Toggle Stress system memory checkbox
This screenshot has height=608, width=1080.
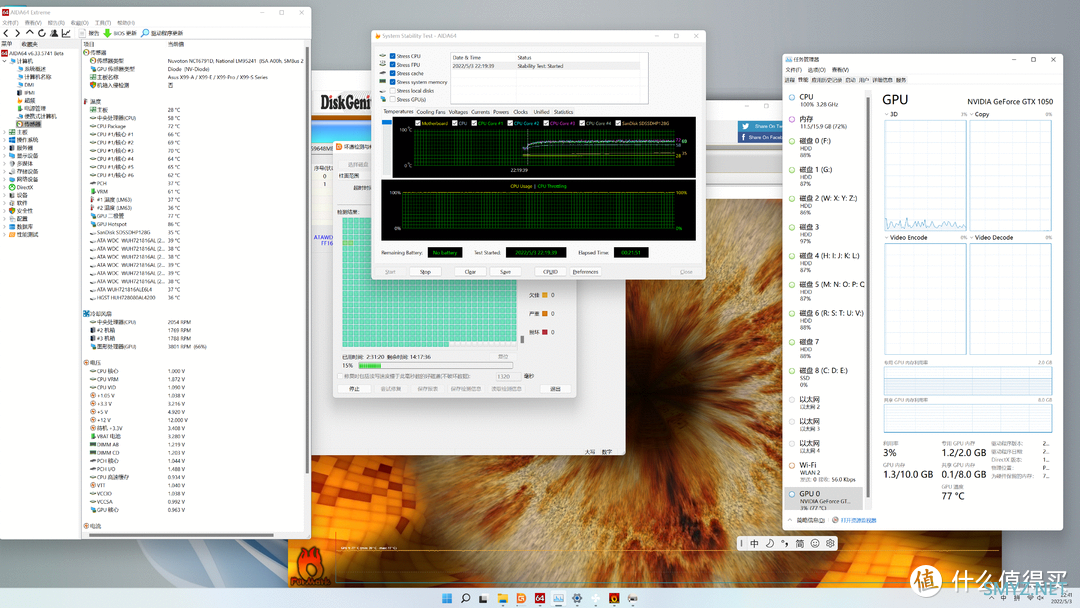click(x=393, y=82)
